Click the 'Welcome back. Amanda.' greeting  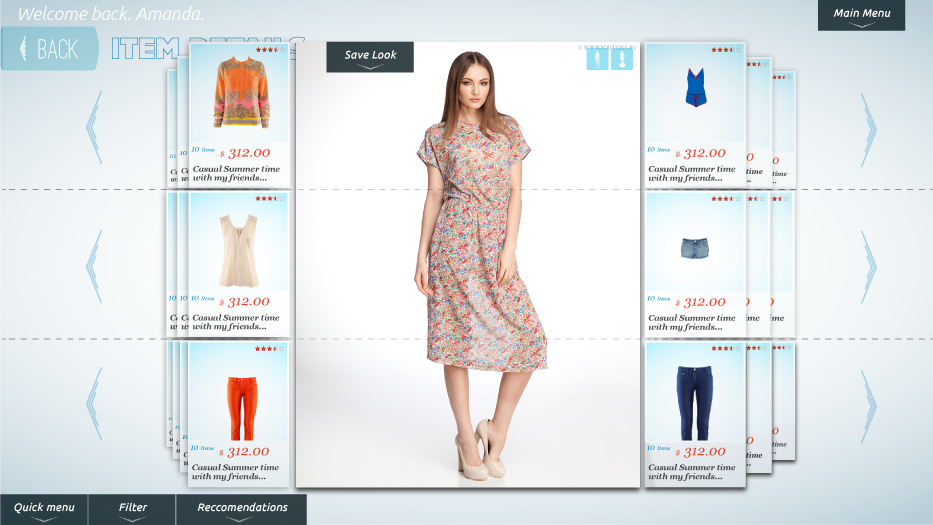[x=111, y=14]
